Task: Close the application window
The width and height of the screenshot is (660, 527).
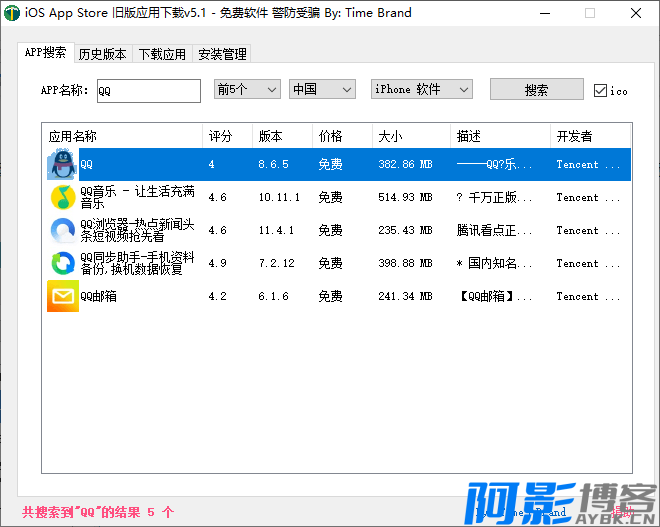Action: [636, 13]
